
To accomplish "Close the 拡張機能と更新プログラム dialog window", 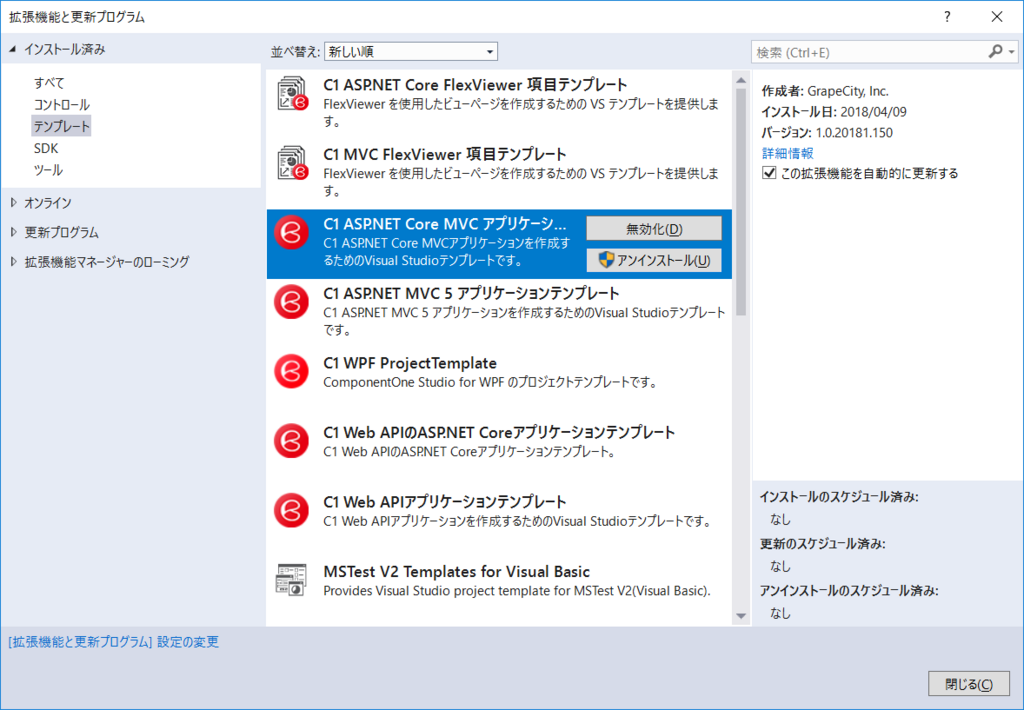I will pos(997,17).
